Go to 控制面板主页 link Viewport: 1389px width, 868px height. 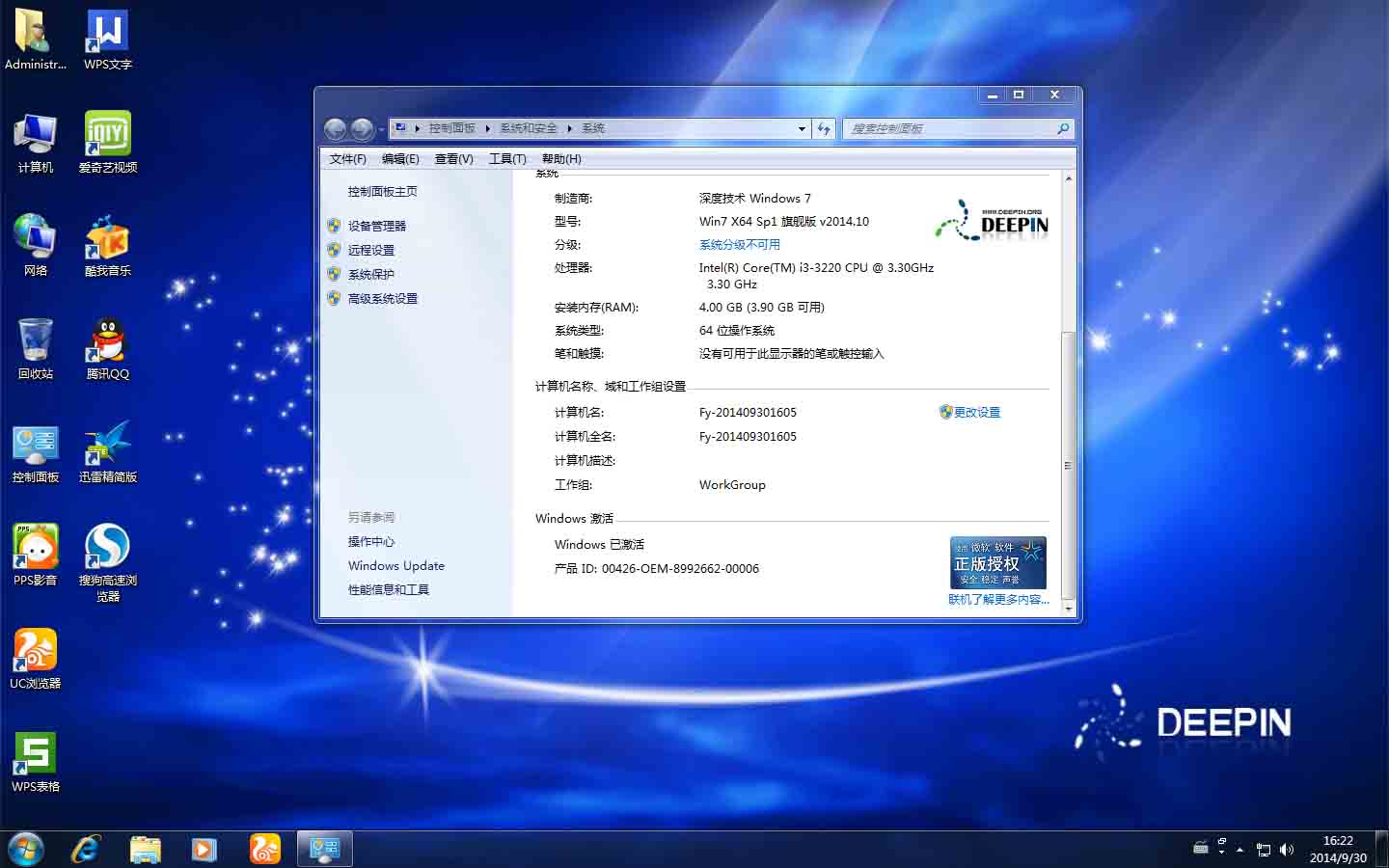coord(383,192)
